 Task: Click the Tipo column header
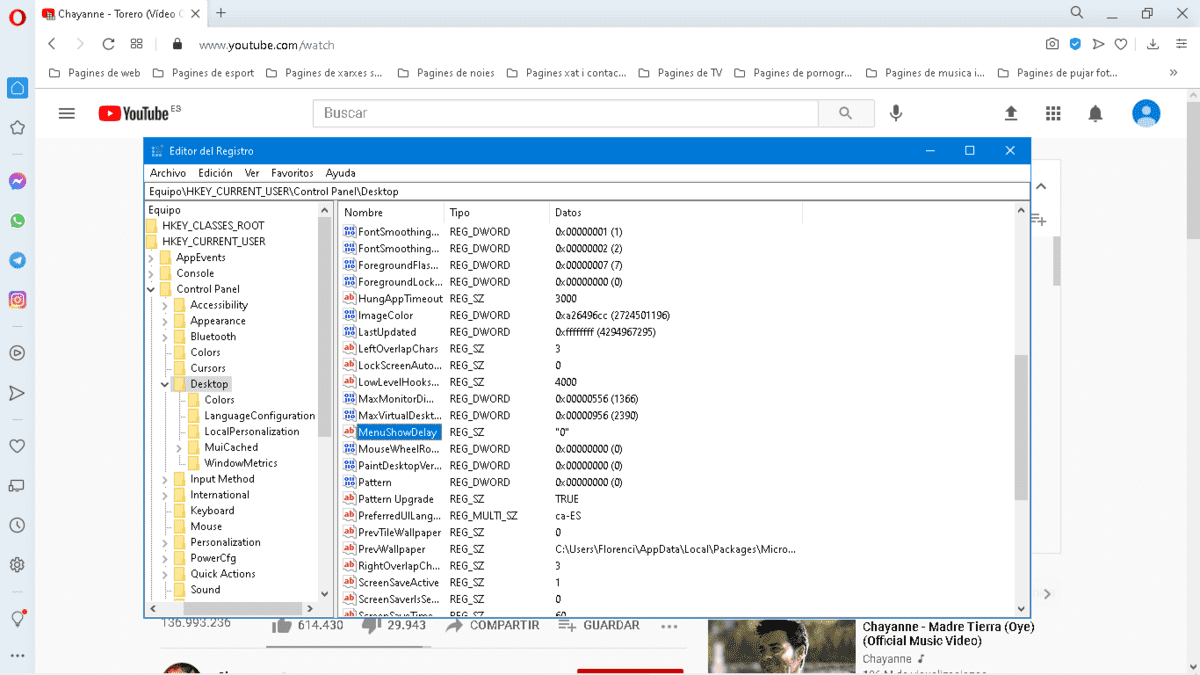click(x=497, y=212)
